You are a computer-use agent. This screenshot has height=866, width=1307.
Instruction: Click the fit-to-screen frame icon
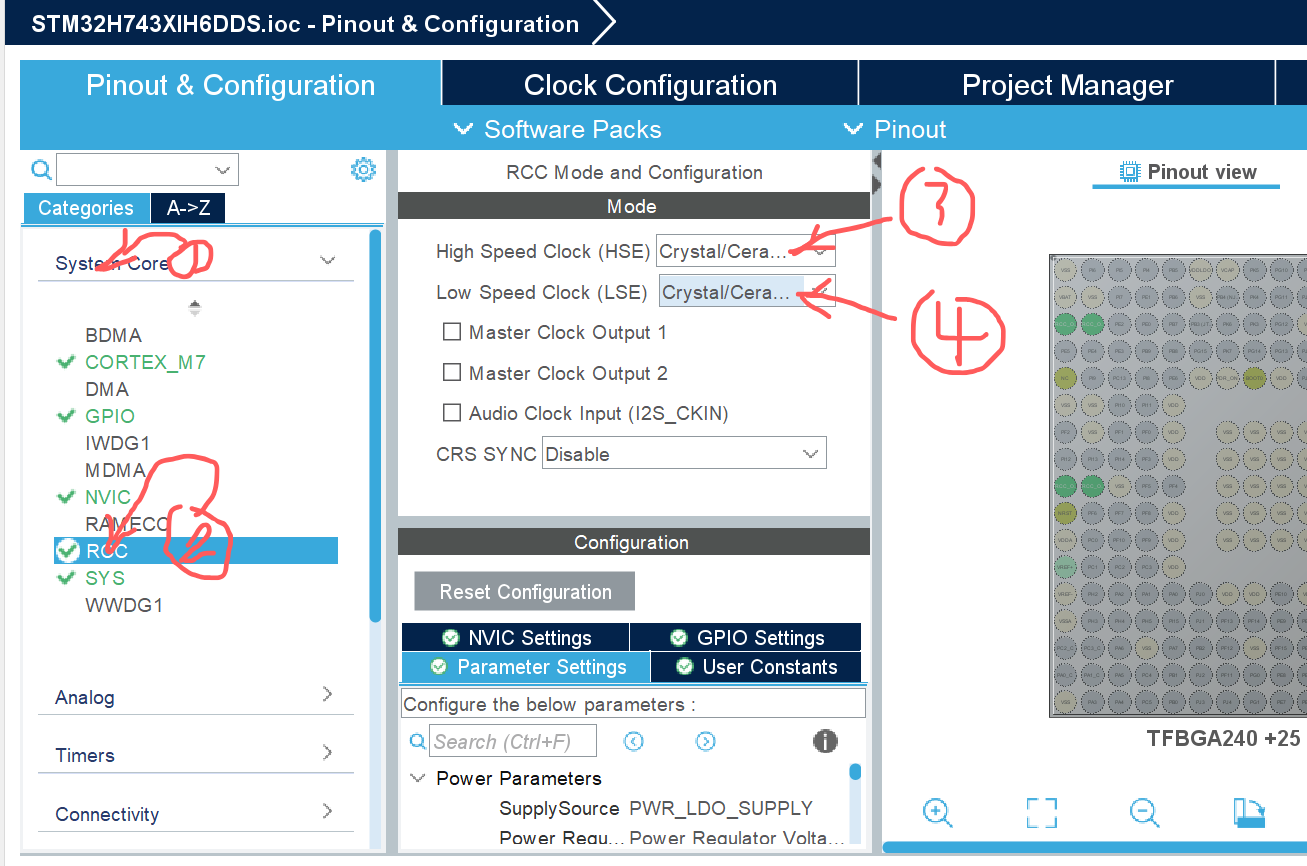point(1041,812)
